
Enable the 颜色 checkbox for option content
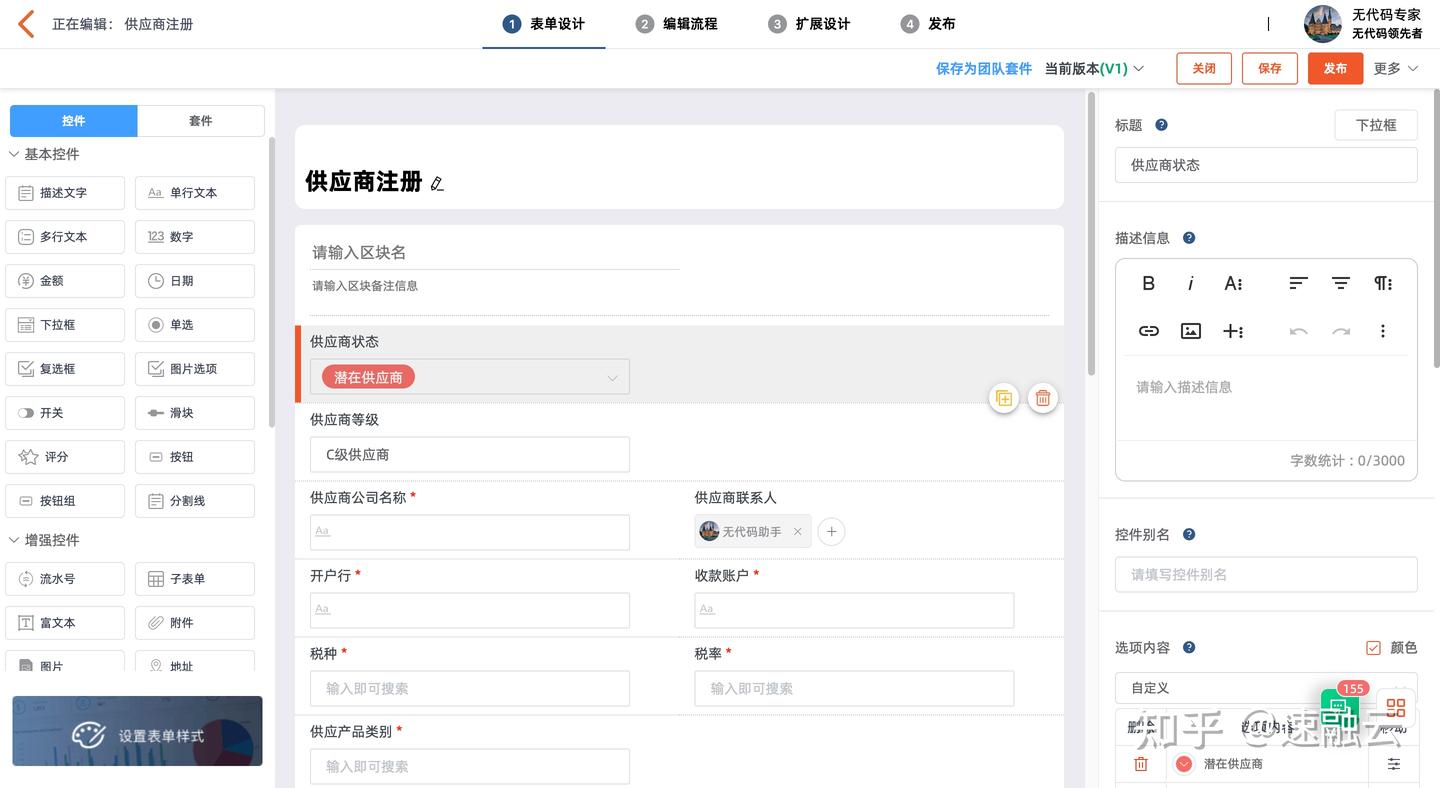(x=1373, y=647)
